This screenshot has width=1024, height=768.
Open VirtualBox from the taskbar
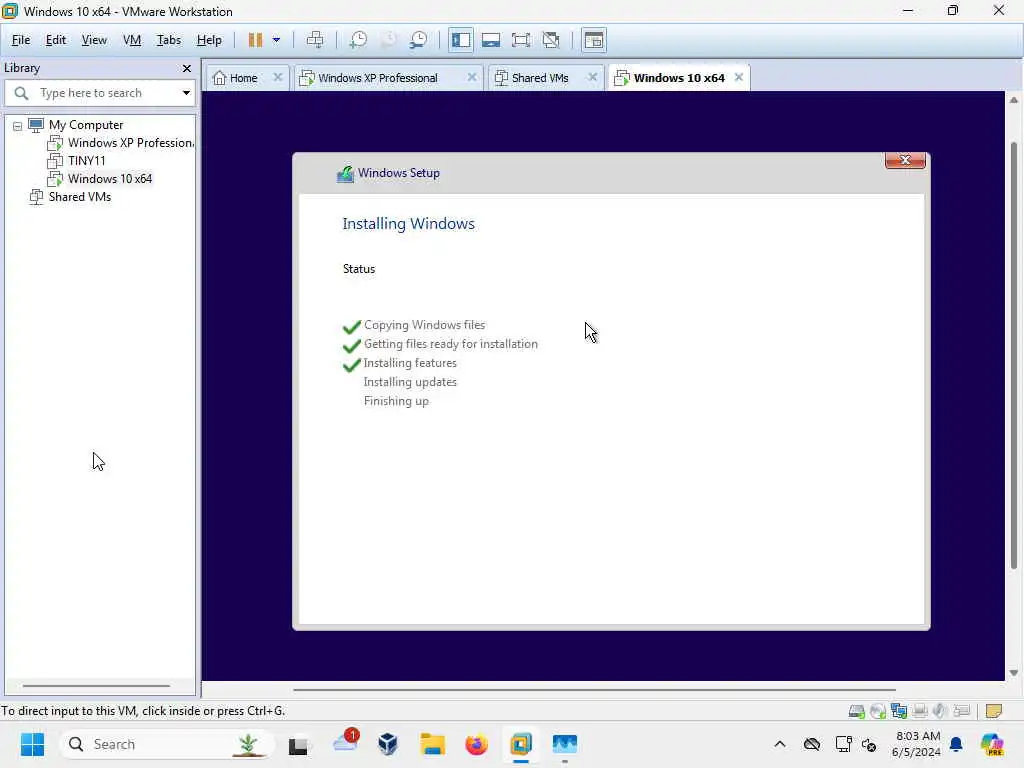[x=388, y=744]
